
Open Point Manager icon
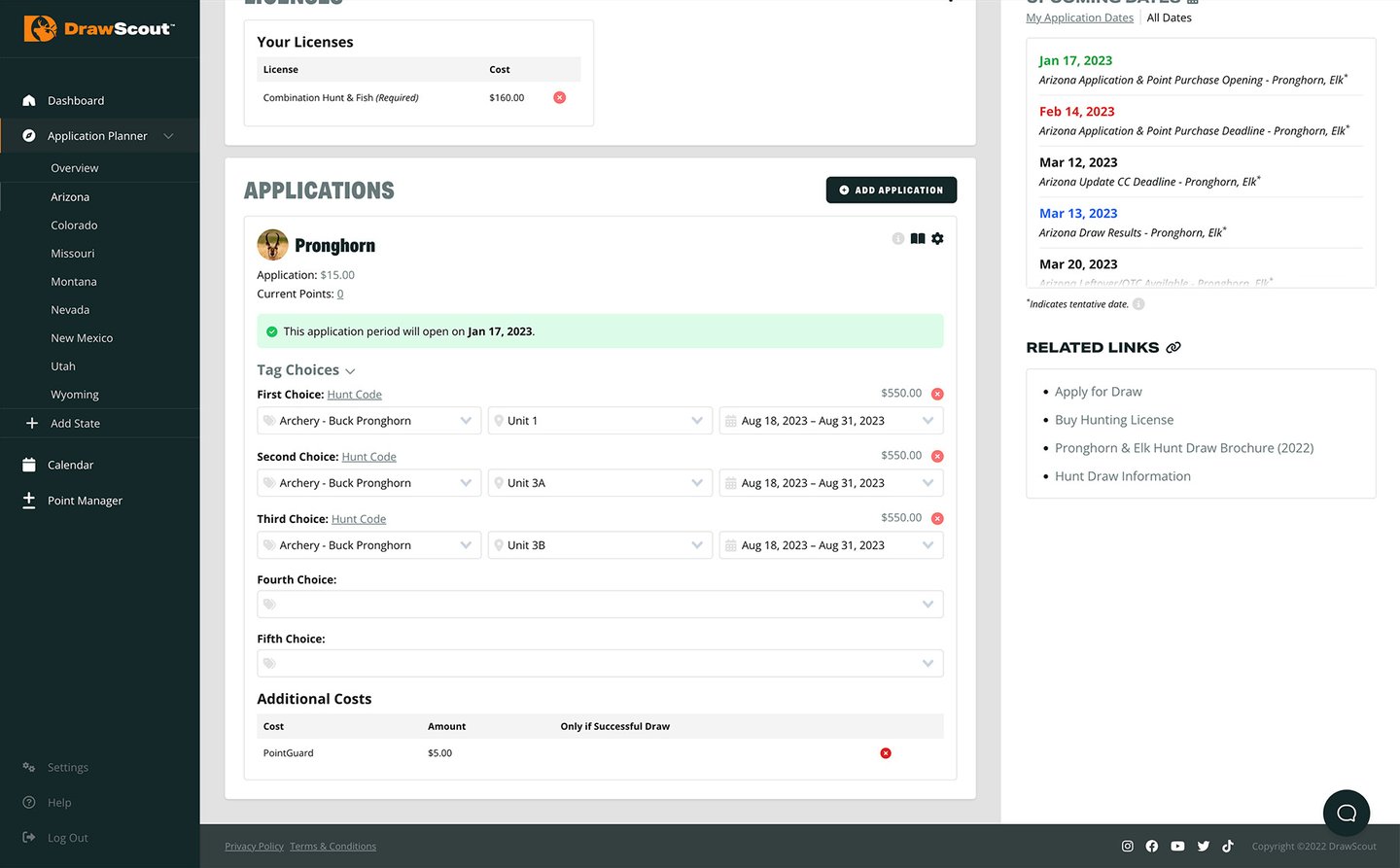click(29, 500)
